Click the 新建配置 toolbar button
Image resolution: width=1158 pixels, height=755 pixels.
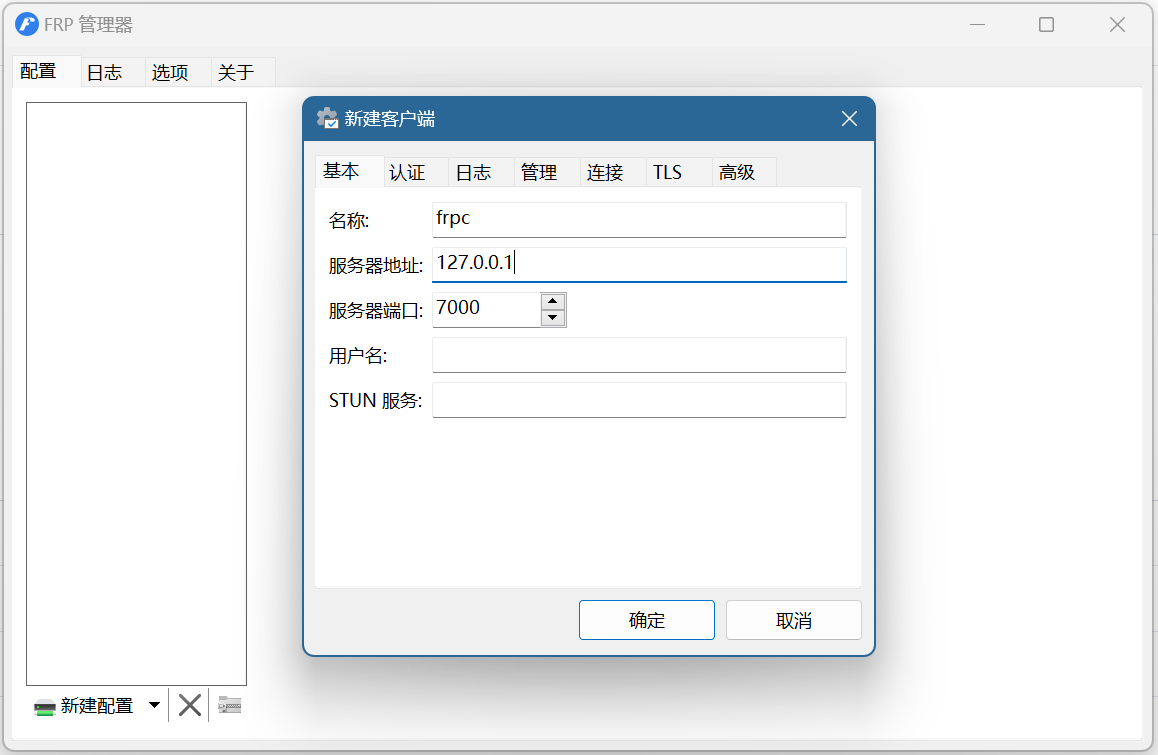coord(84,706)
